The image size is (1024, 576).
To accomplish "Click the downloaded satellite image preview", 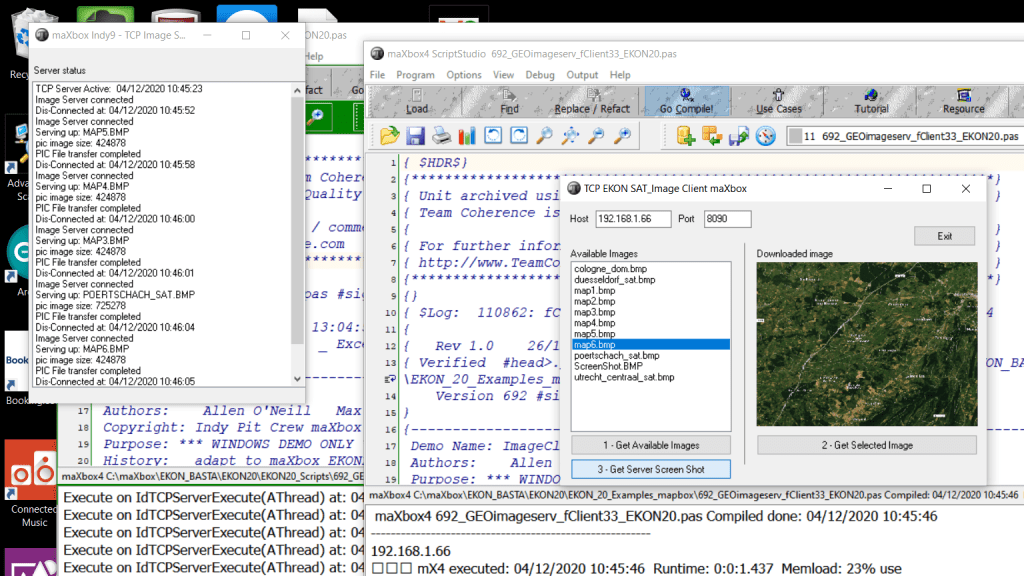I will point(866,345).
